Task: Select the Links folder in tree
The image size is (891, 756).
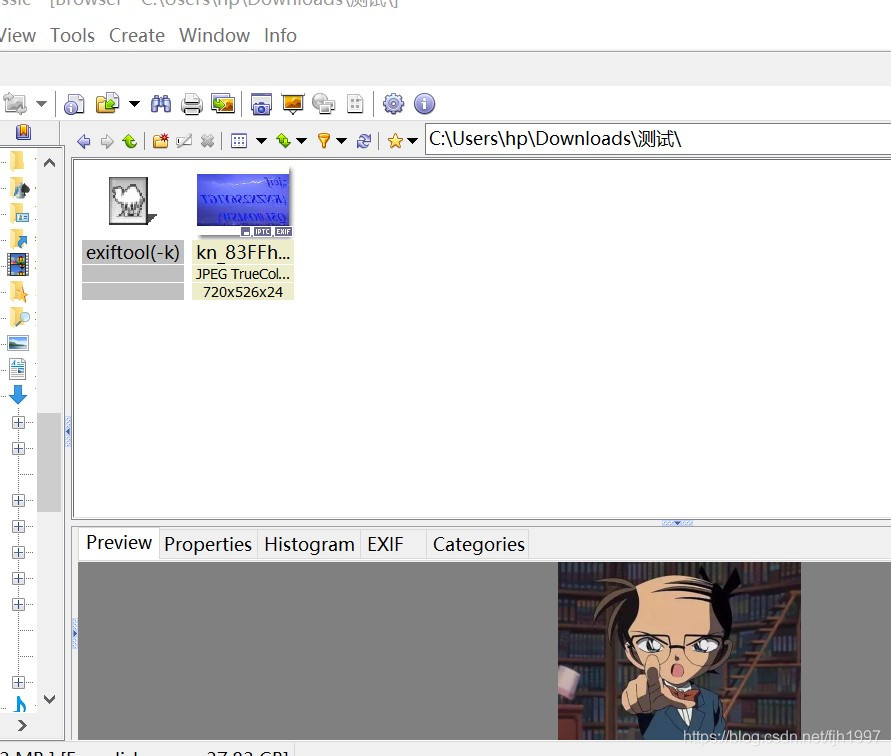Action: [19, 239]
